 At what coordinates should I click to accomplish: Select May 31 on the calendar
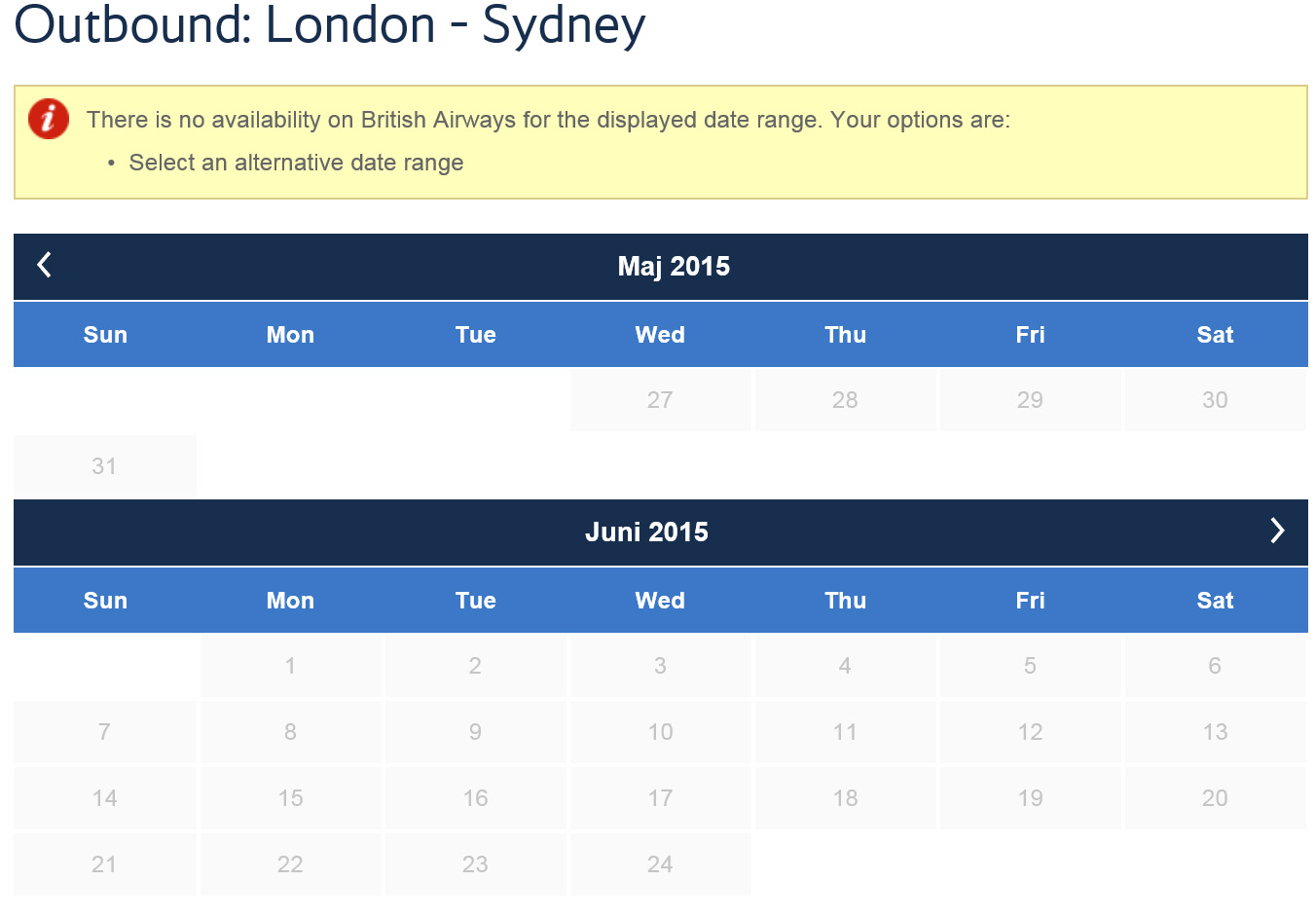pos(104,465)
